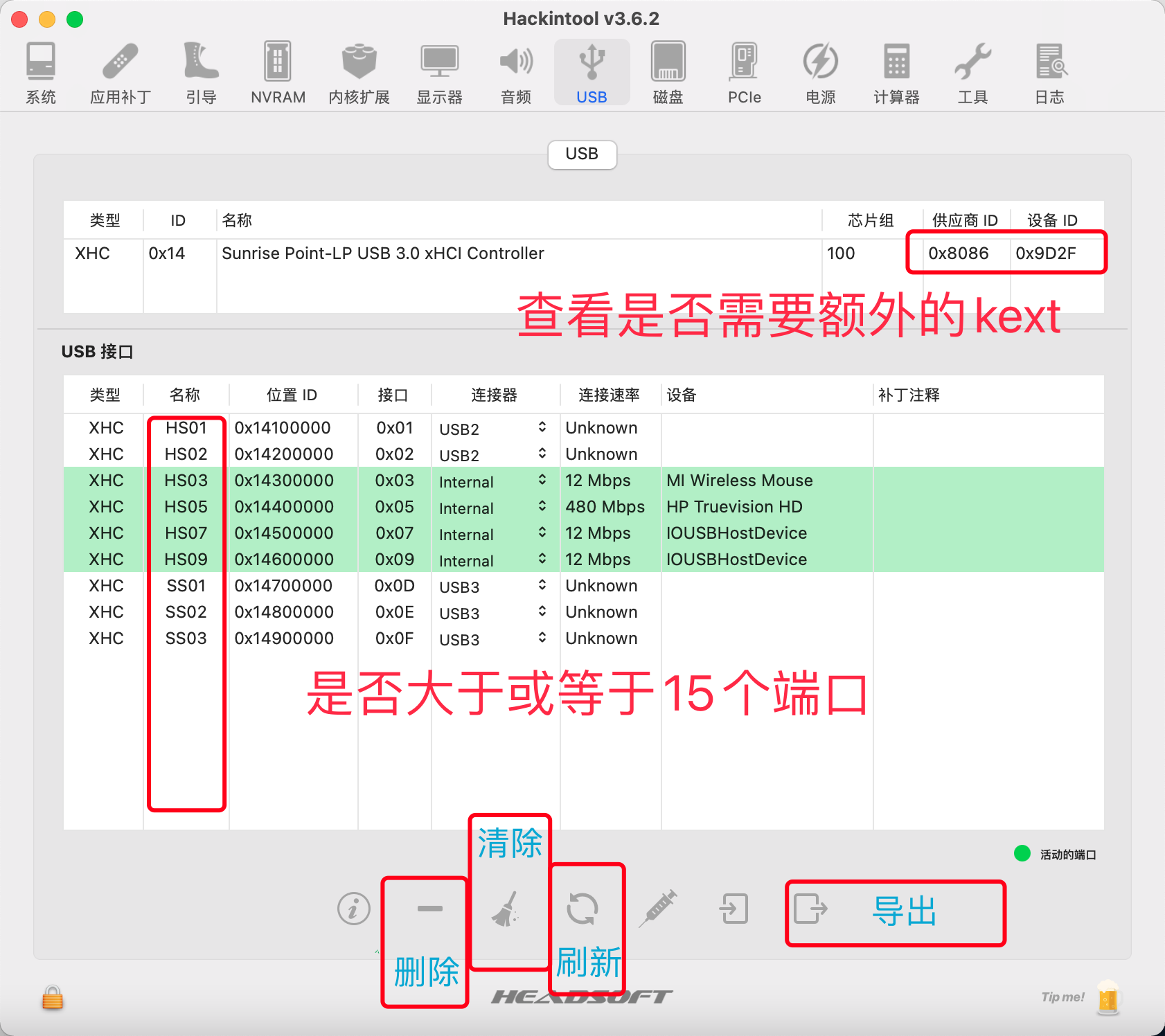Click the info icon in bottom toolbar

pyautogui.click(x=353, y=909)
